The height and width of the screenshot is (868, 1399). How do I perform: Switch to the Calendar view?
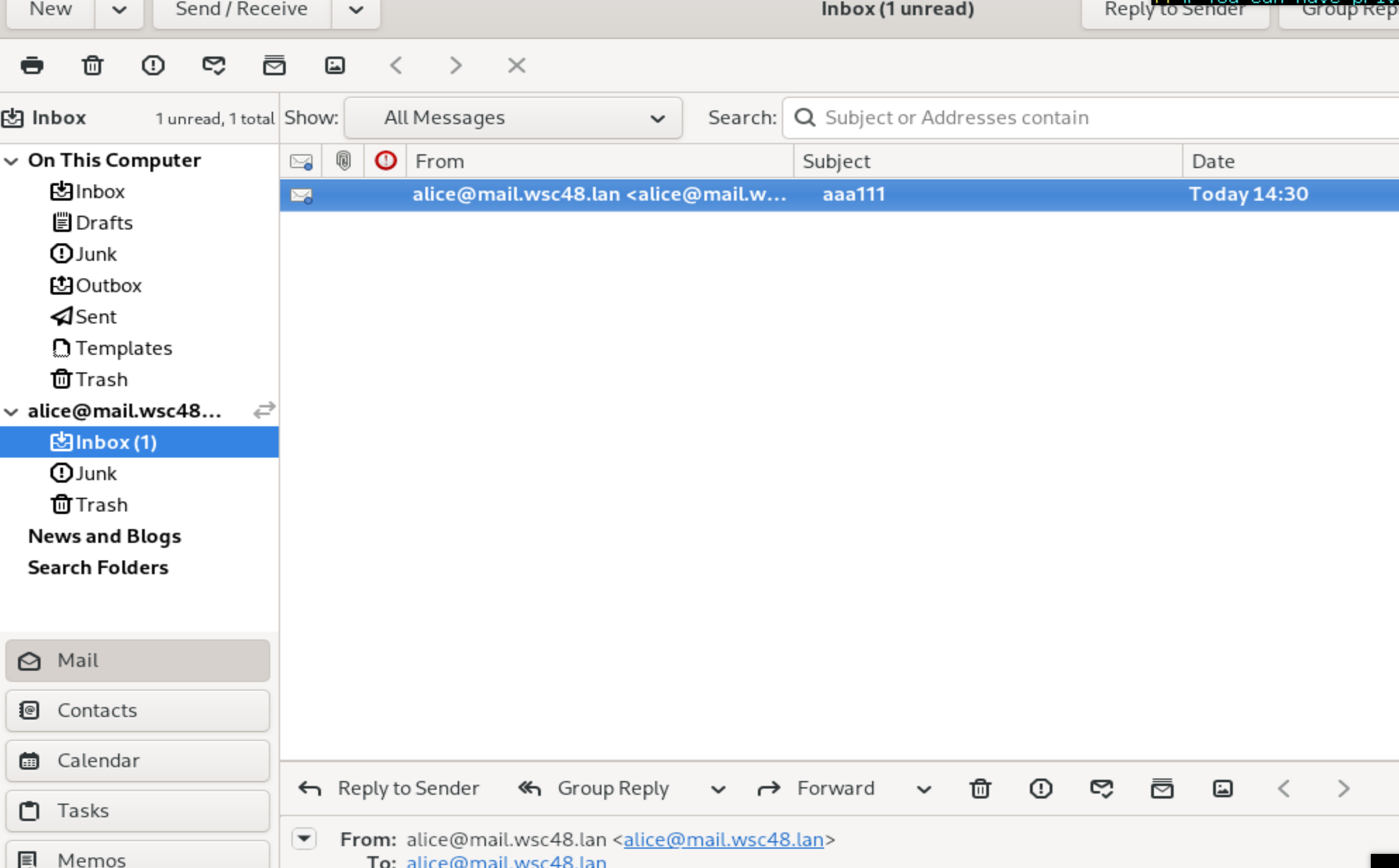137,760
